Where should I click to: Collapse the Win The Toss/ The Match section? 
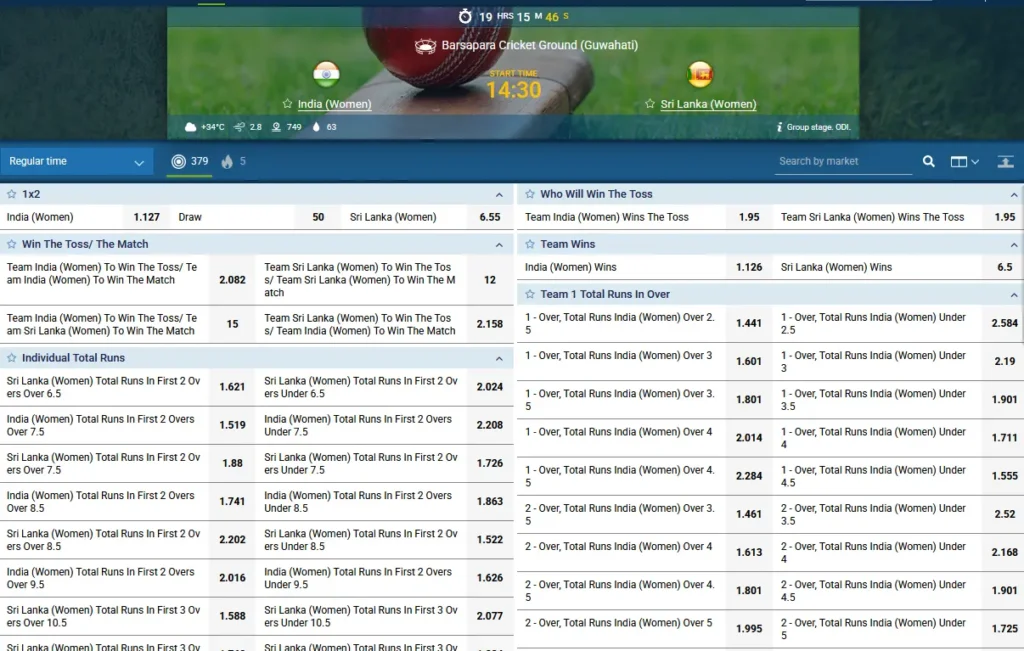(499, 243)
